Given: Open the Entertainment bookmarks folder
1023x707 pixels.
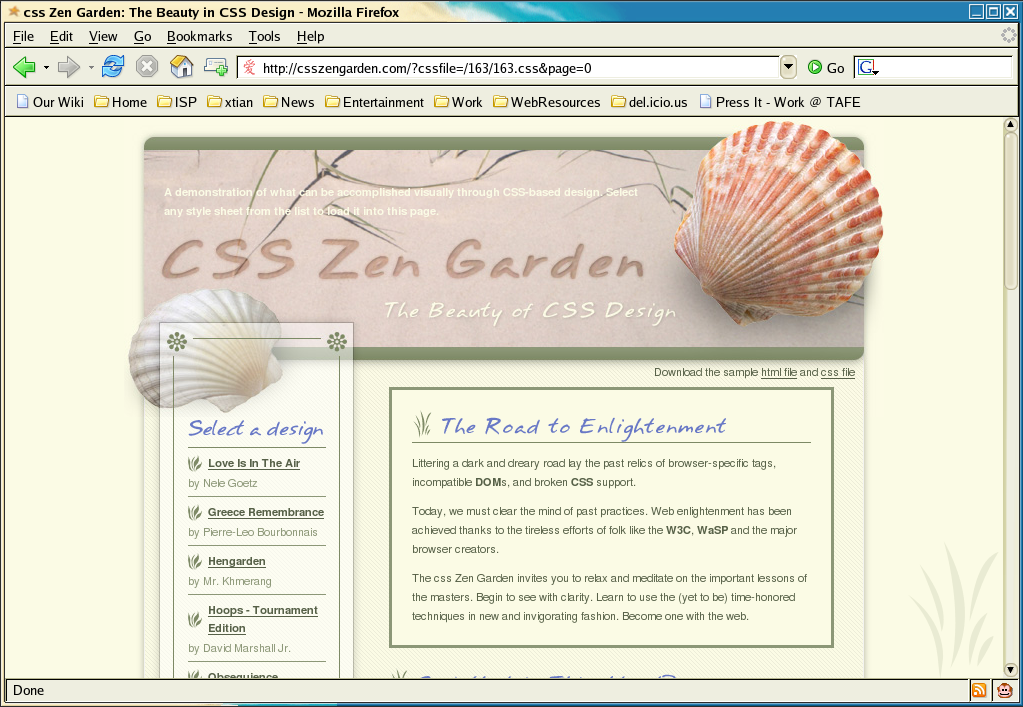Looking at the screenshot, I should click(x=374, y=102).
